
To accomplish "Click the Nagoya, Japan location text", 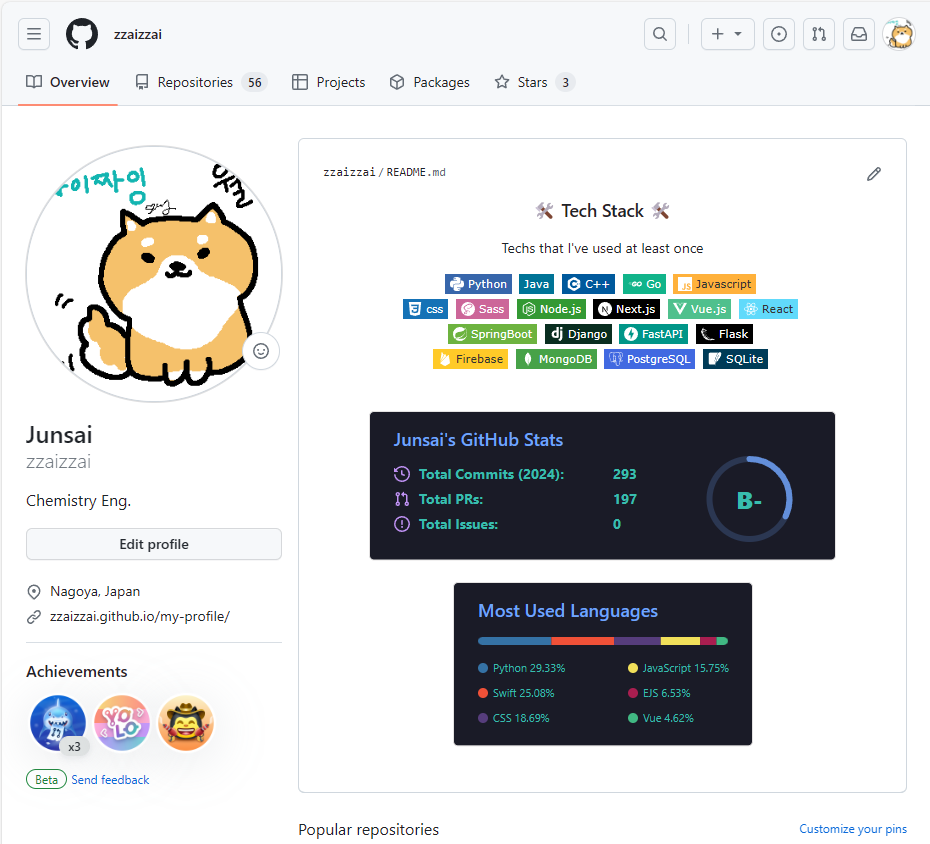I will [x=95, y=591].
